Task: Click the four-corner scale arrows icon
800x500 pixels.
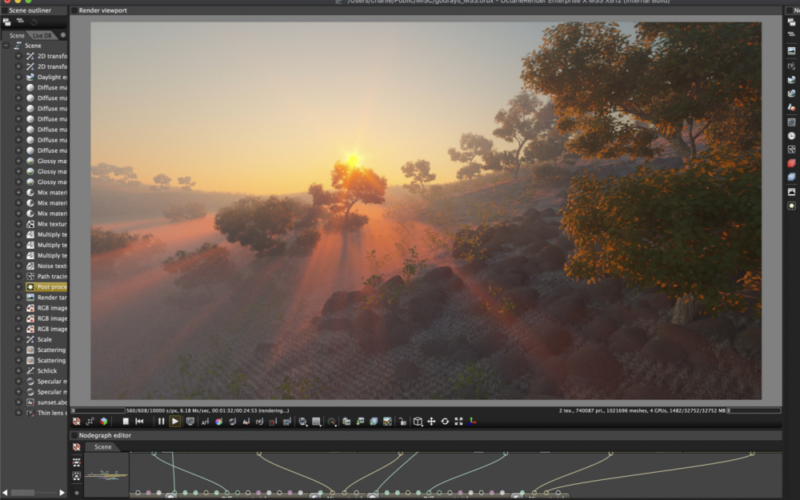Action: 459,421
